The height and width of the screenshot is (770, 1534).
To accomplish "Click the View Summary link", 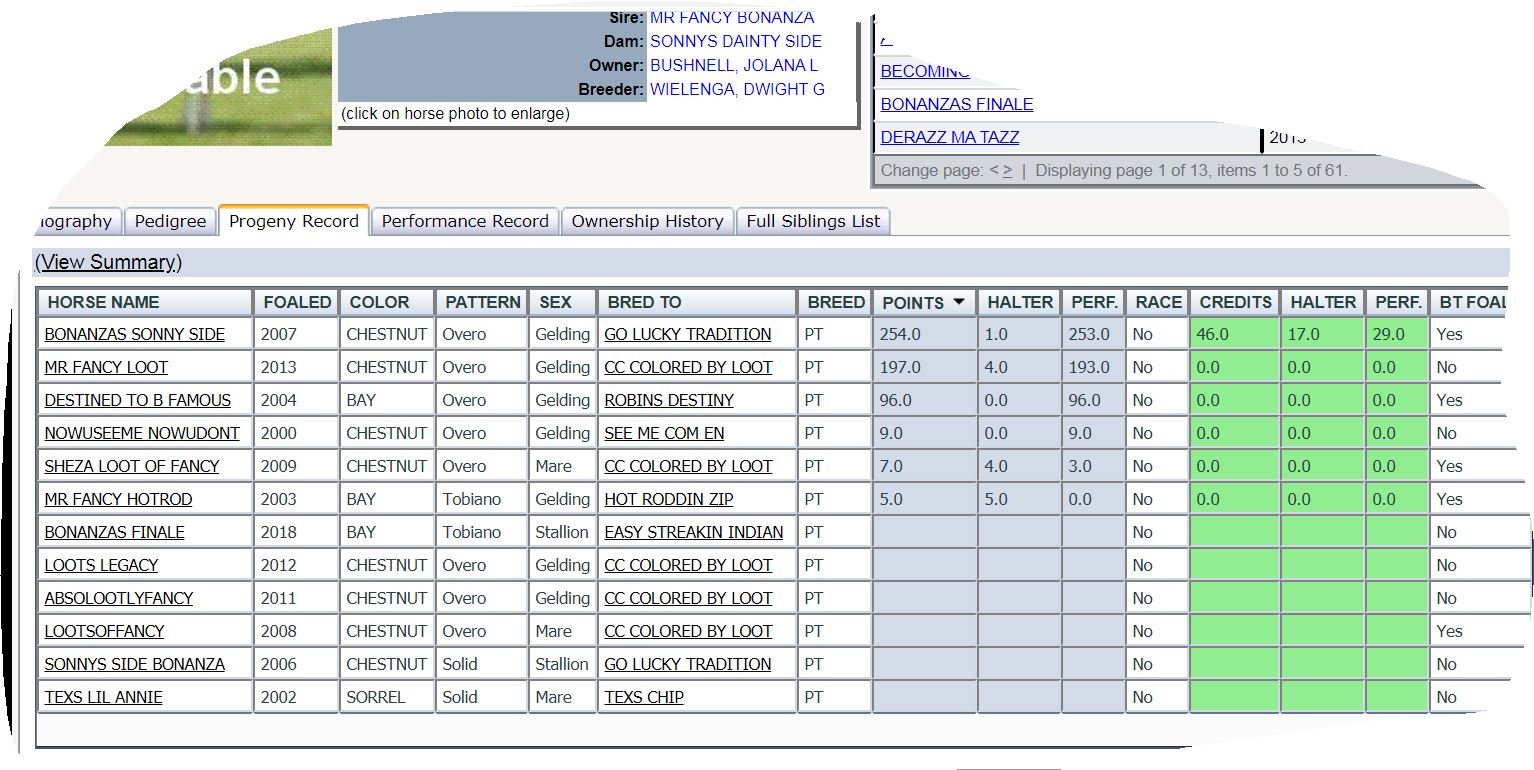I will pos(108,262).
